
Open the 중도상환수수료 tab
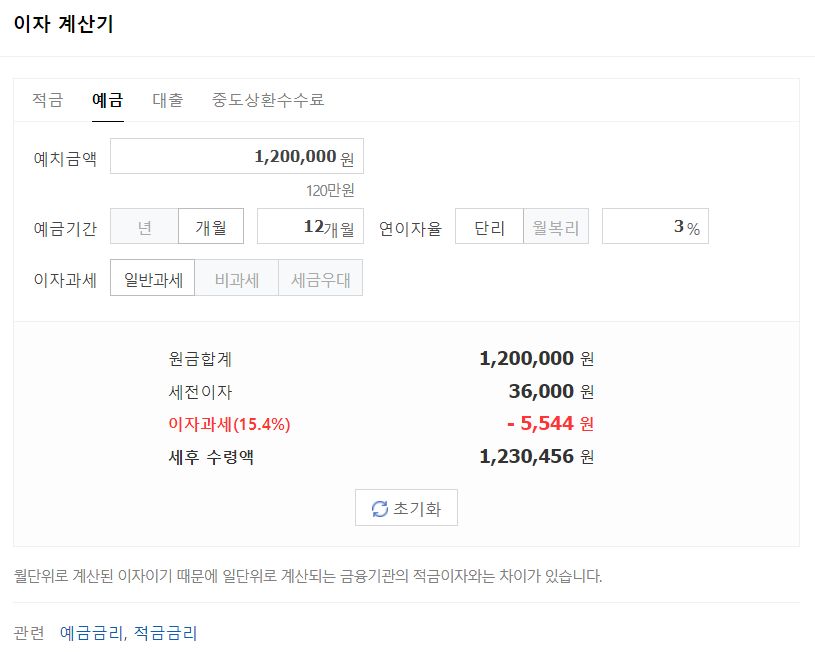point(266,99)
